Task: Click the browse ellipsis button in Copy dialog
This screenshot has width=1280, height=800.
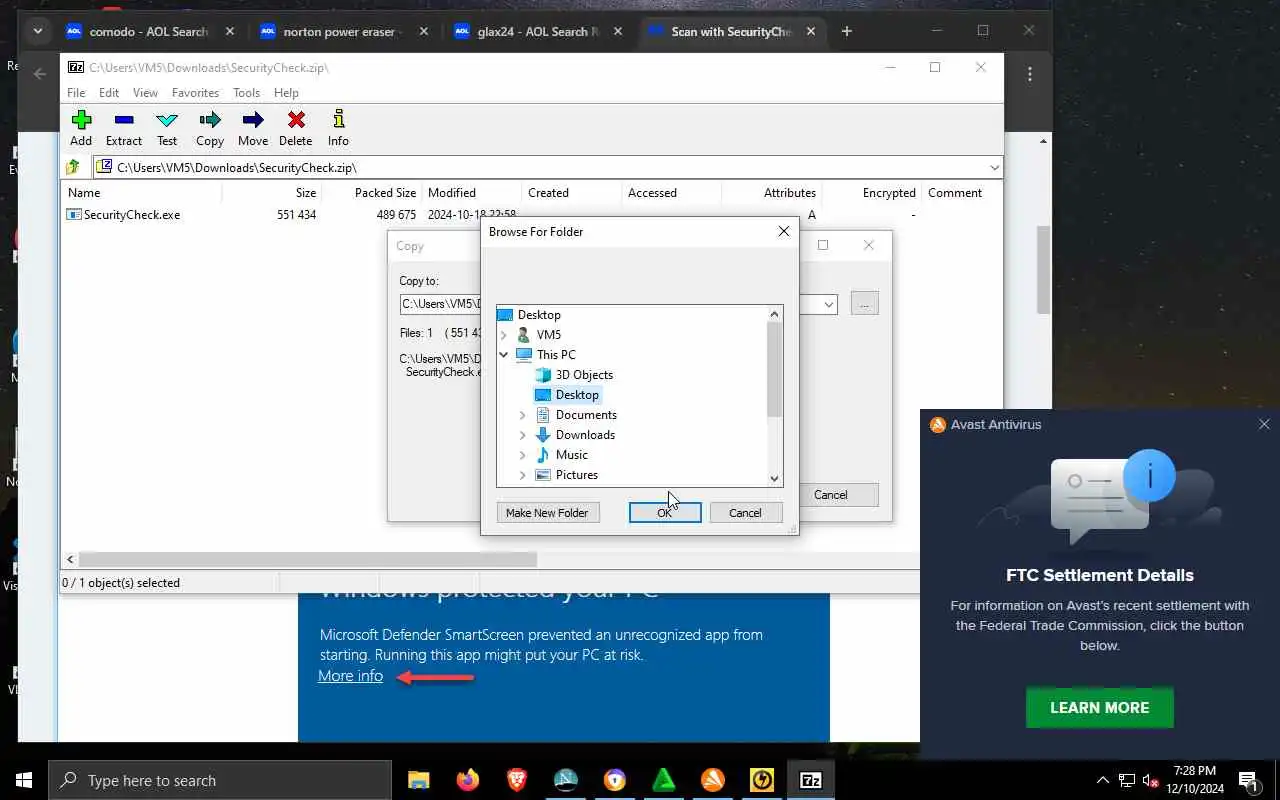Action: click(x=865, y=304)
